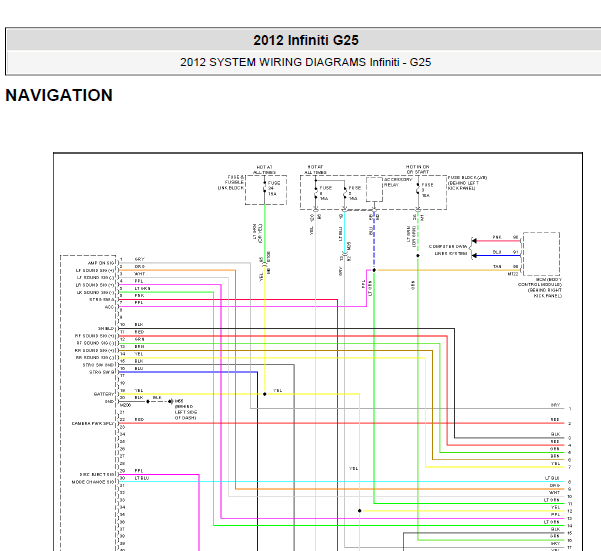Click the 'MODE CHANGE SIG' pin label
The image size is (601, 551).
coord(93,482)
